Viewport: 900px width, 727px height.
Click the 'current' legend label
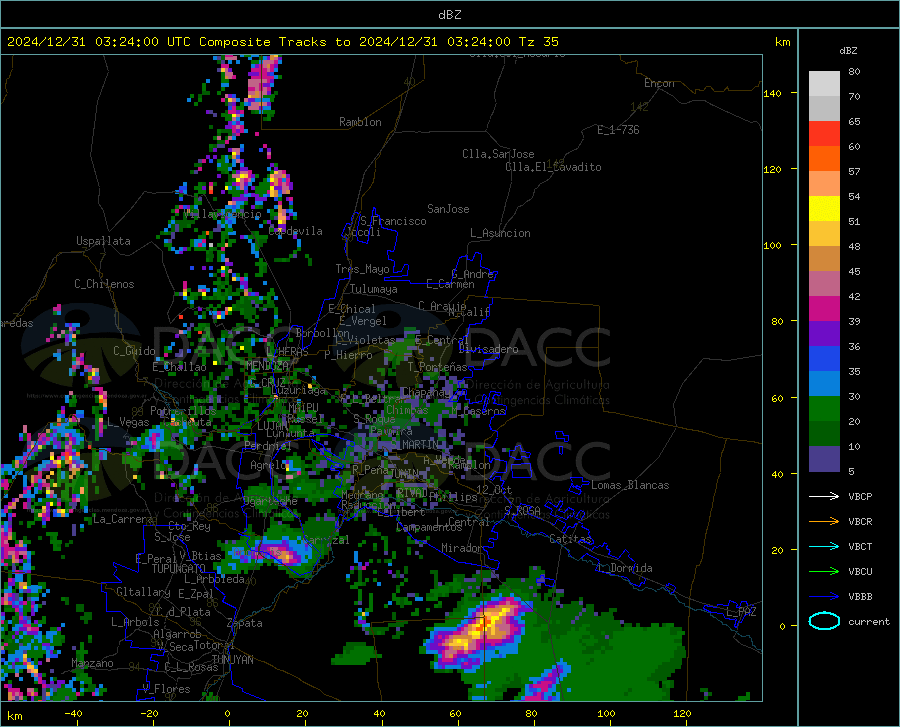click(868, 621)
